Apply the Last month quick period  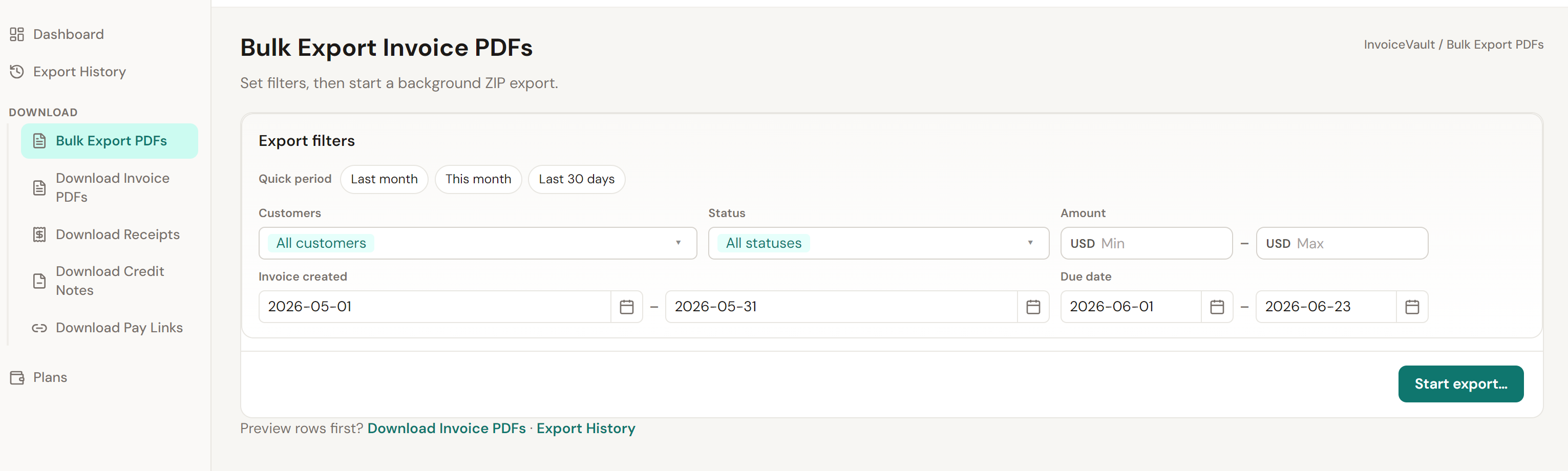384,179
